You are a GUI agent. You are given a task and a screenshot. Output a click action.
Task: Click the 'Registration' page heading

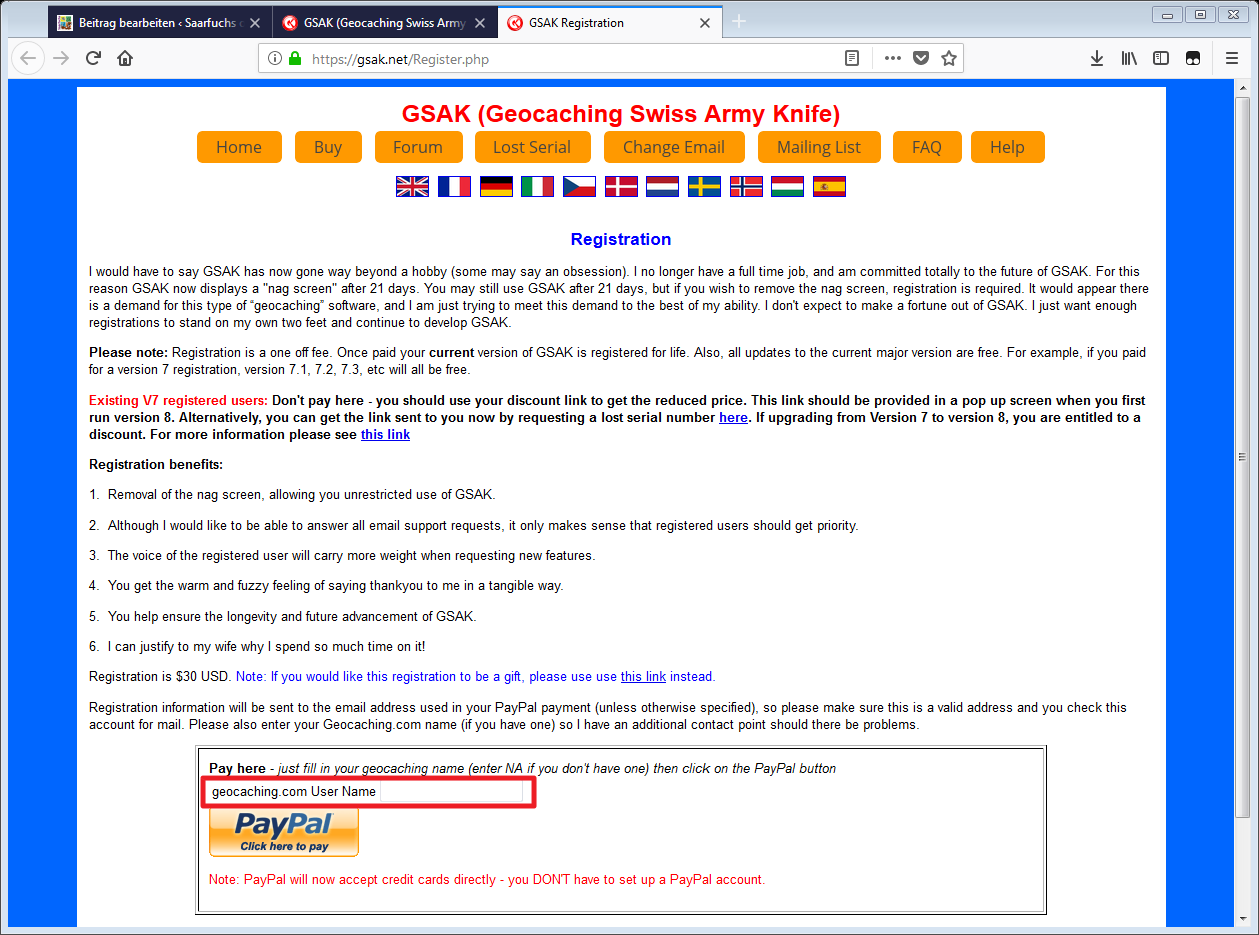(x=621, y=239)
